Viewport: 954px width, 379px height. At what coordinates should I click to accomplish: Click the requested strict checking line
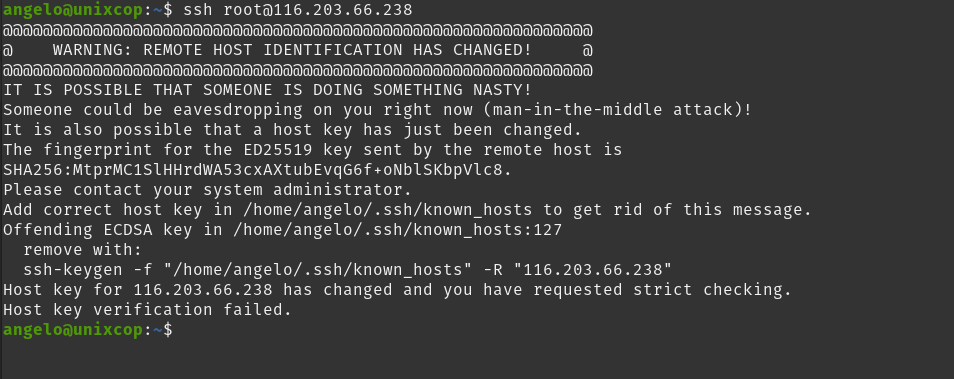click(397, 290)
